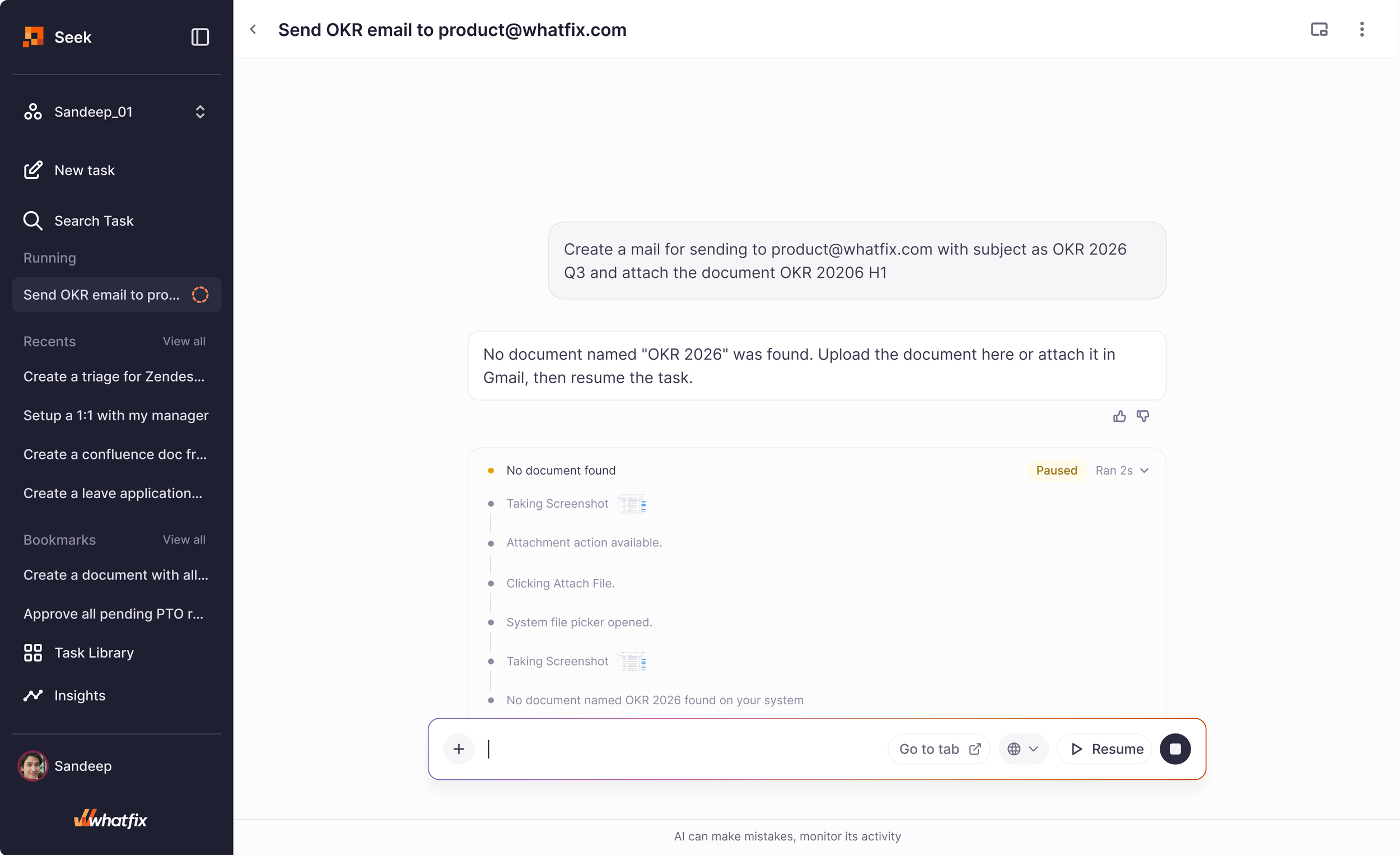This screenshot has height=855, width=1400.
Task: Open the three-dot more options menu
Action: pyautogui.click(x=1361, y=29)
